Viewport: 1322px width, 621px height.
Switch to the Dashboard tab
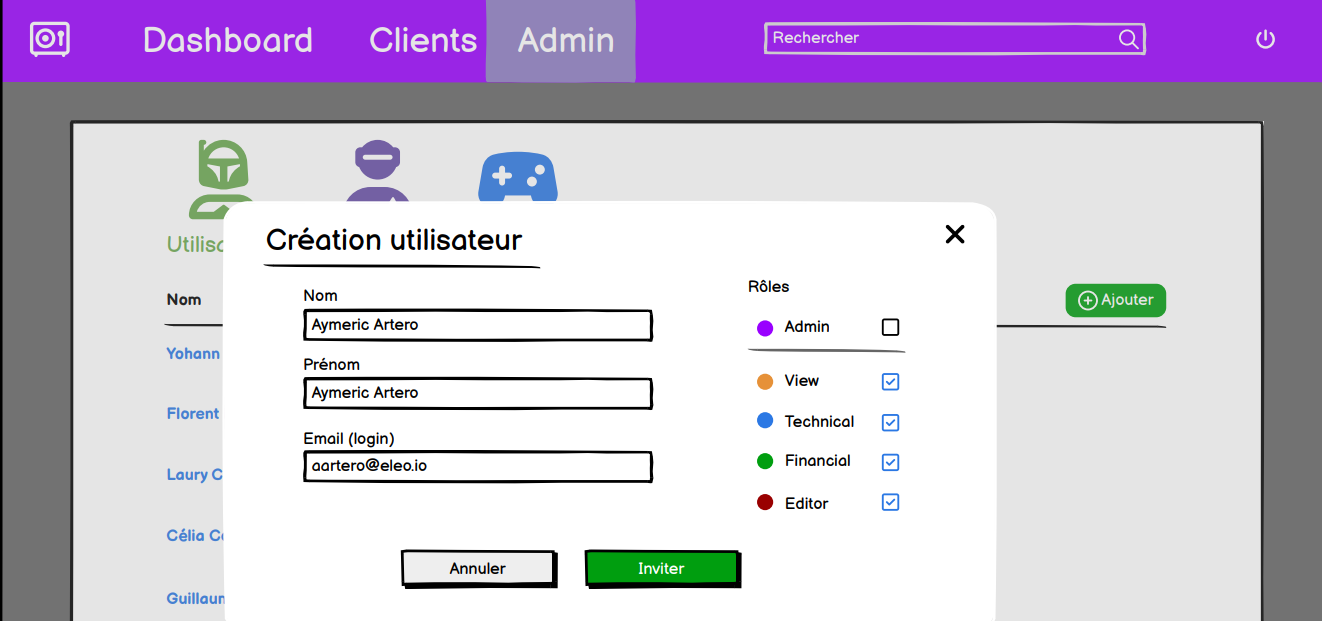pyautogui.click(x=227, y=40)
